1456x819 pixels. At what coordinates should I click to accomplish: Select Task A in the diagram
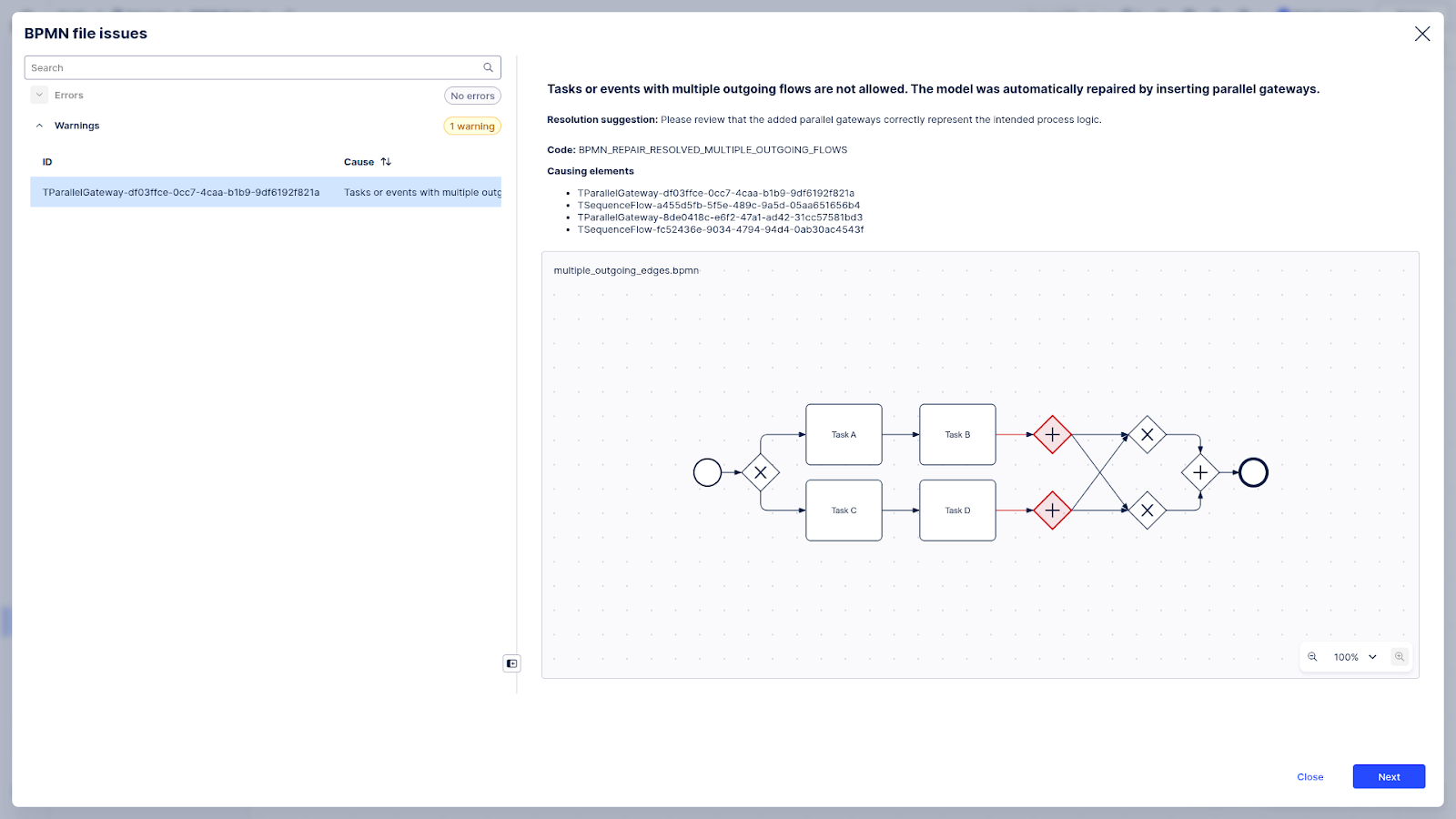844,435
